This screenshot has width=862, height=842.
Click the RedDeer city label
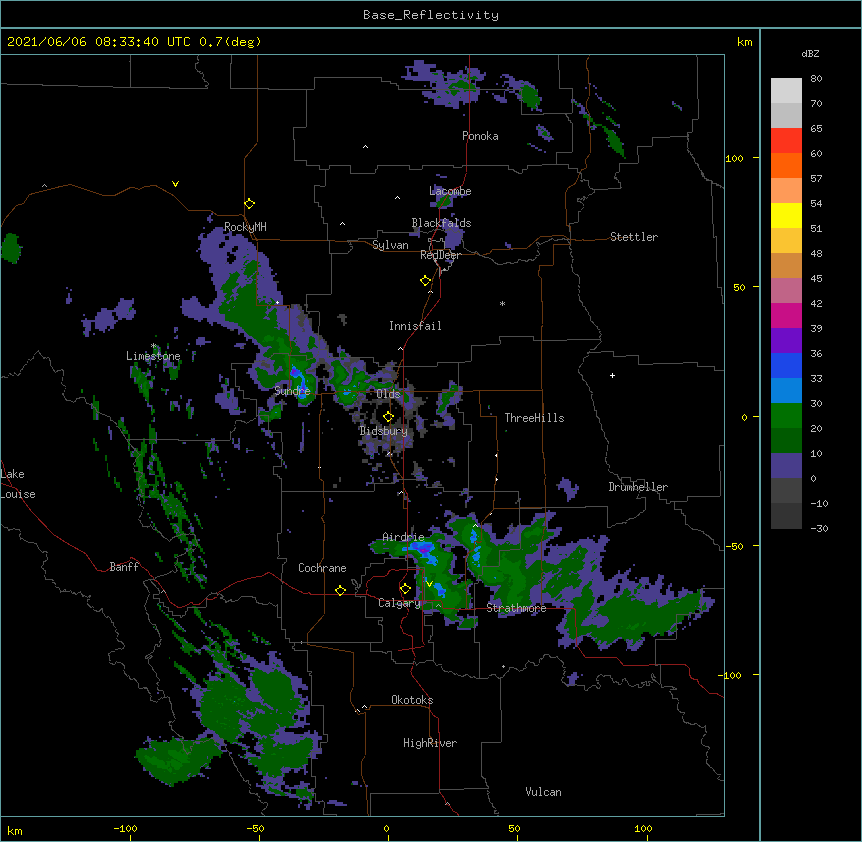pos(440,255)
